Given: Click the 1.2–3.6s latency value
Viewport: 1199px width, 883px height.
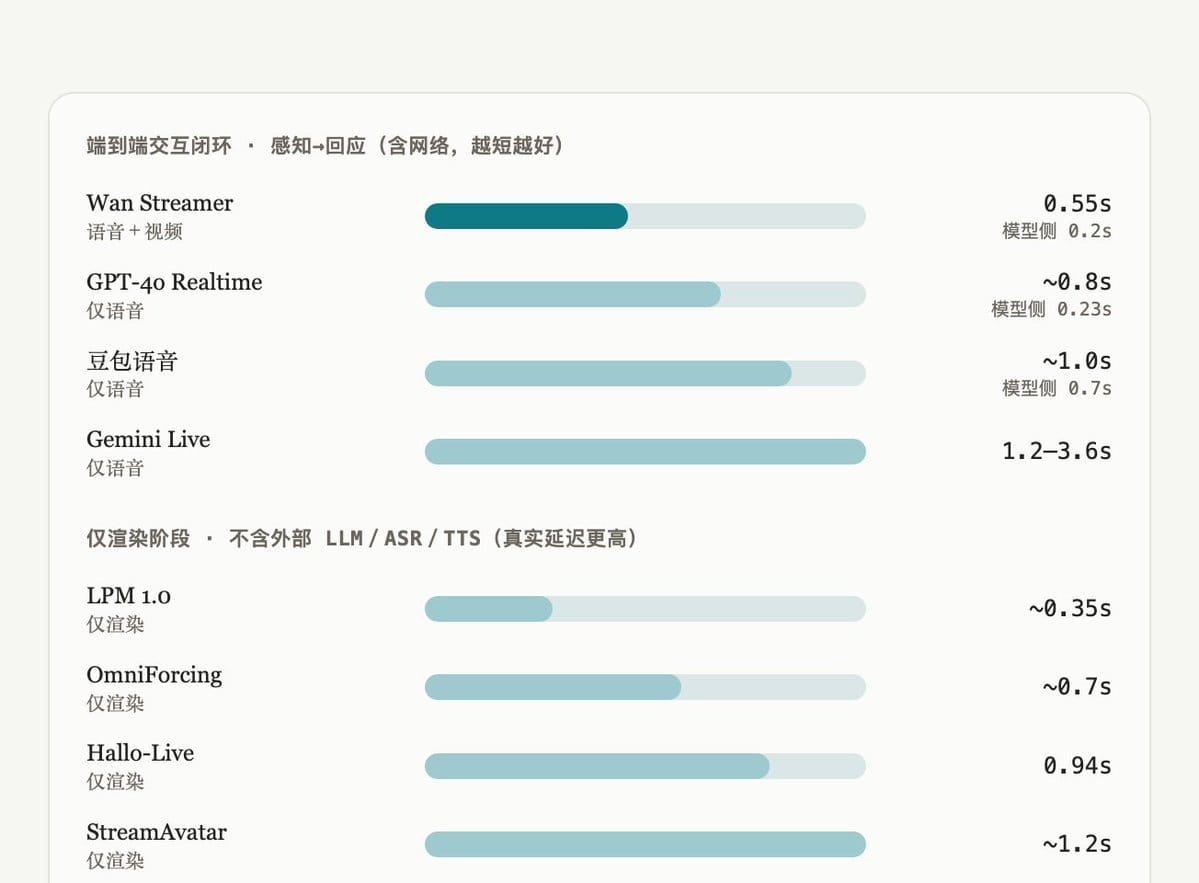Looking at the screenshot, I should pos(1057,451).
